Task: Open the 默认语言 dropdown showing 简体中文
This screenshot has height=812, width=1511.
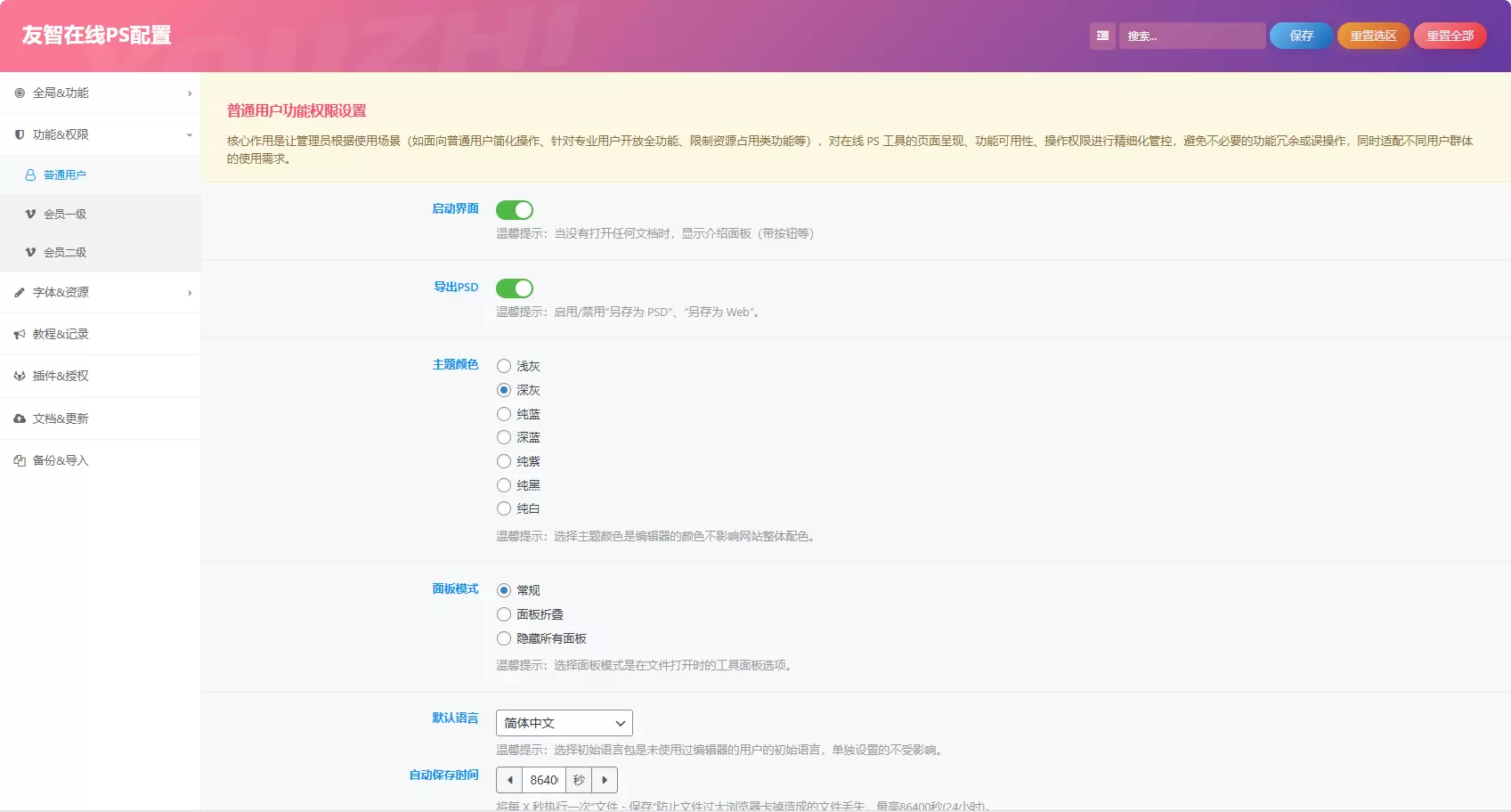Action: coord(565,723)
